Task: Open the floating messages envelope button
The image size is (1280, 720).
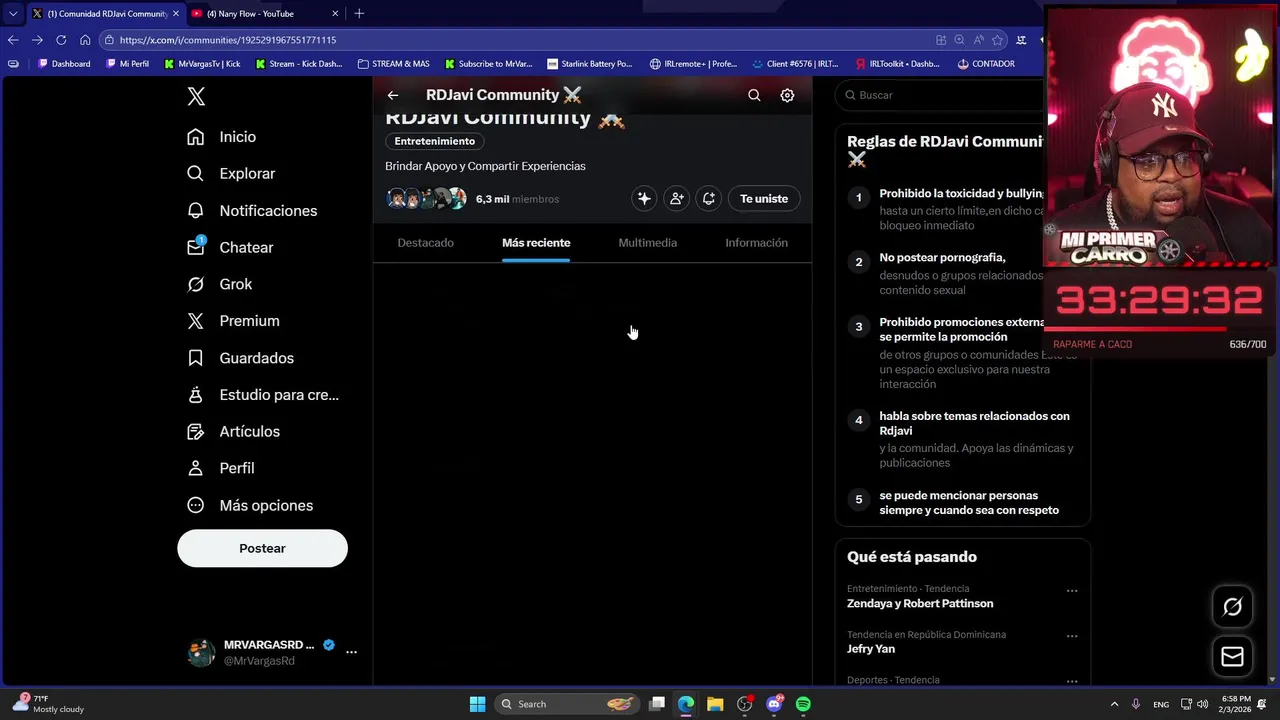Action: (x=1232, y=656)
